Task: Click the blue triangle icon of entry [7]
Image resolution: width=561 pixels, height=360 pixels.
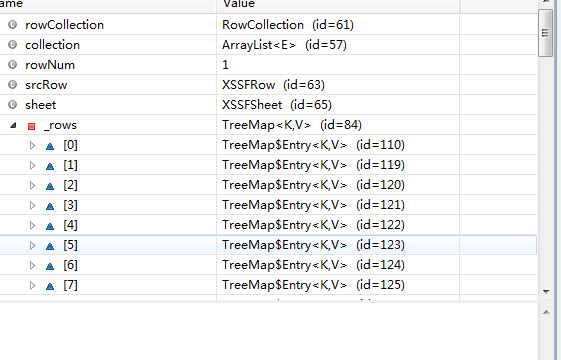Action: pos(50,286)
